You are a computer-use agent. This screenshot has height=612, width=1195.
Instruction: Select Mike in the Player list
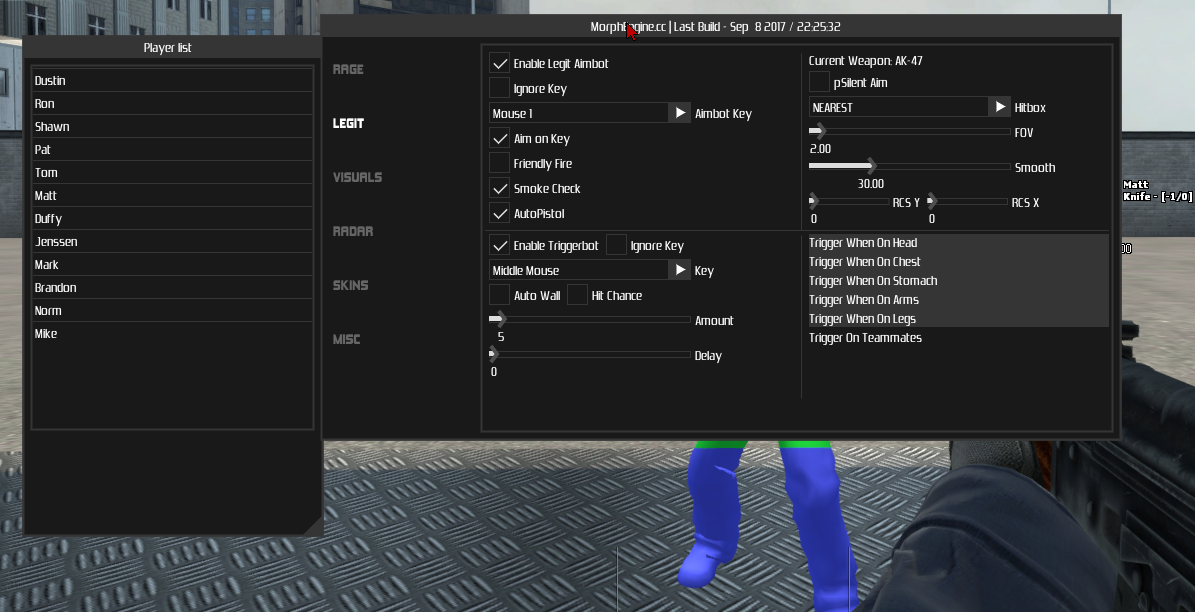[x=172, y=334]
